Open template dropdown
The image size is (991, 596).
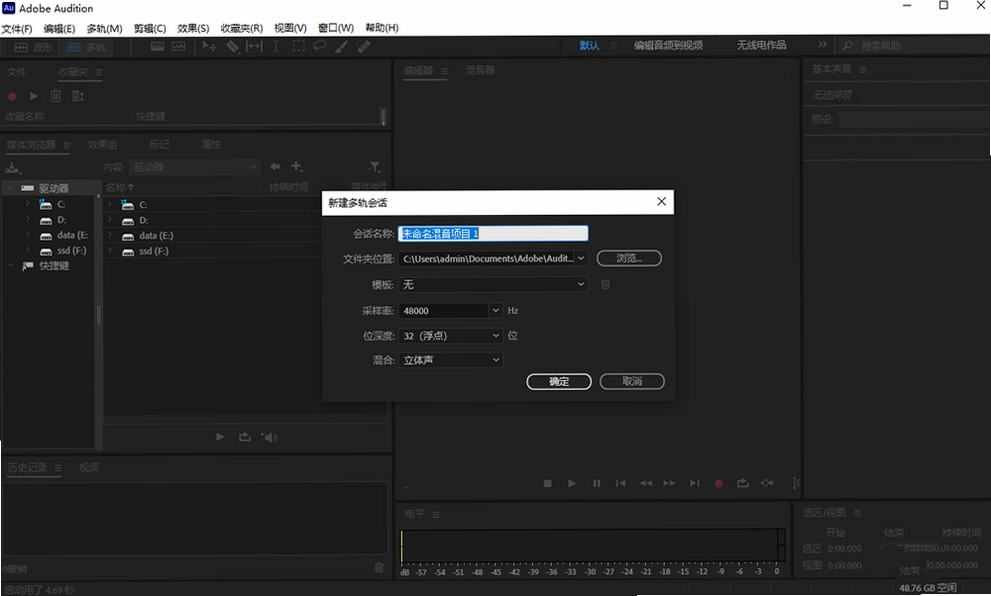[493, 284]
